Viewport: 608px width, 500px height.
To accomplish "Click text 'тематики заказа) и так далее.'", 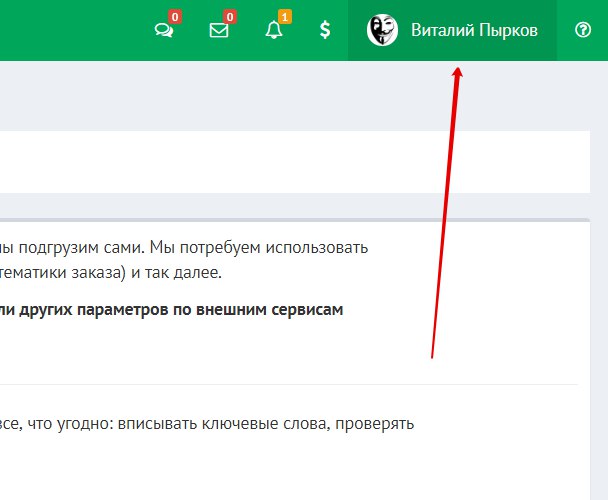I will point(111,273).
